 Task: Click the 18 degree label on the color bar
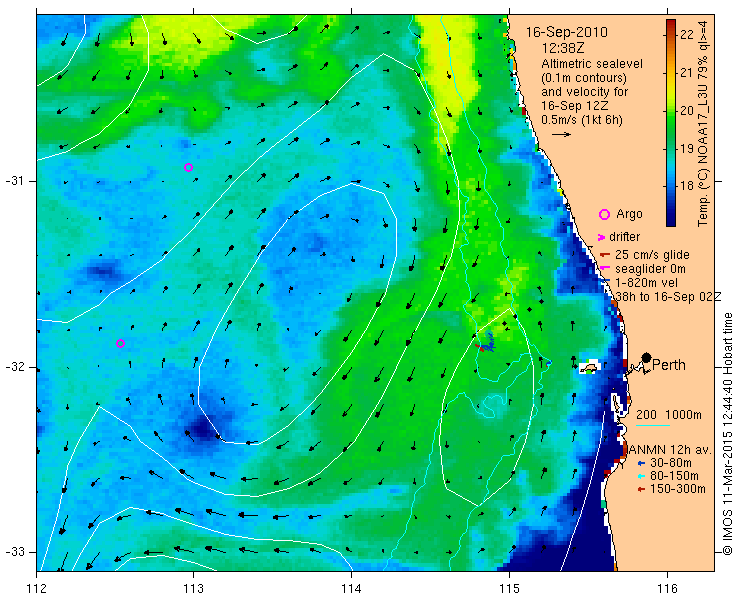pyautogui.click(x=687, y=186)
